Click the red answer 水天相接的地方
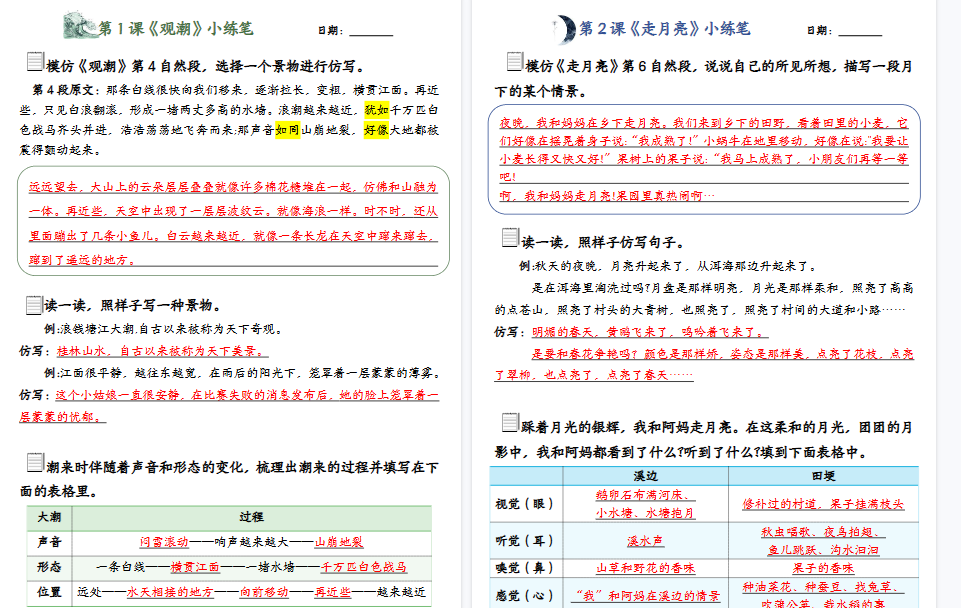 point(170,592)
